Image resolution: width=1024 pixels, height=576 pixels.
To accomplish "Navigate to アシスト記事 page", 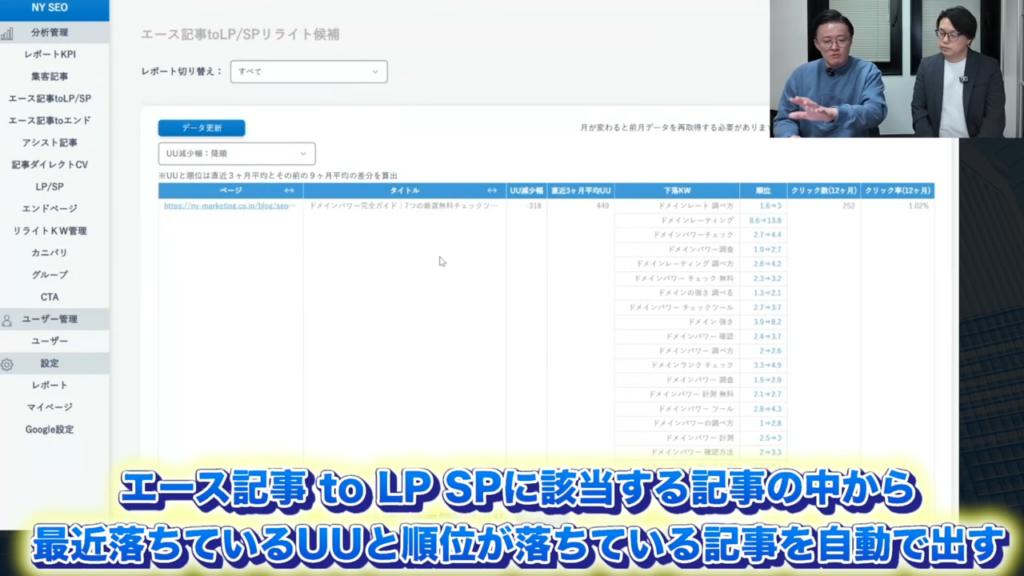I will click(x=49, y=143).
